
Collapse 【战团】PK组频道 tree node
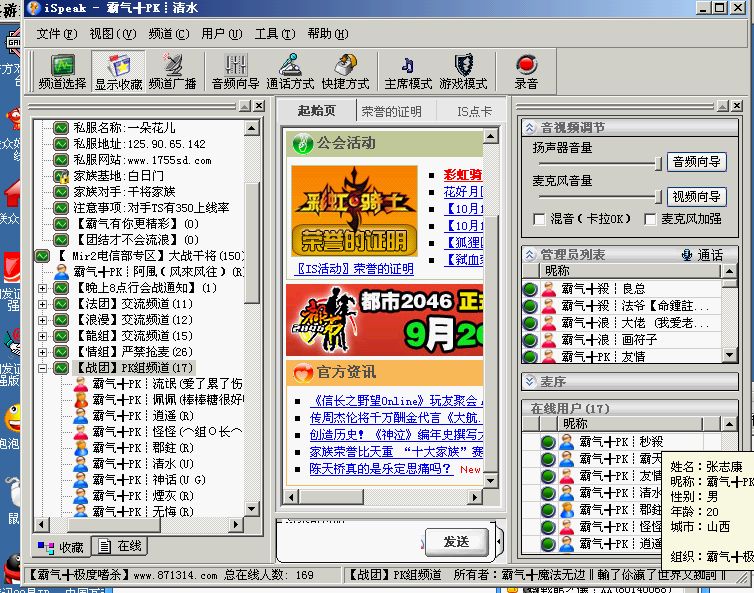pyautogui.click(x=42, y=368)
